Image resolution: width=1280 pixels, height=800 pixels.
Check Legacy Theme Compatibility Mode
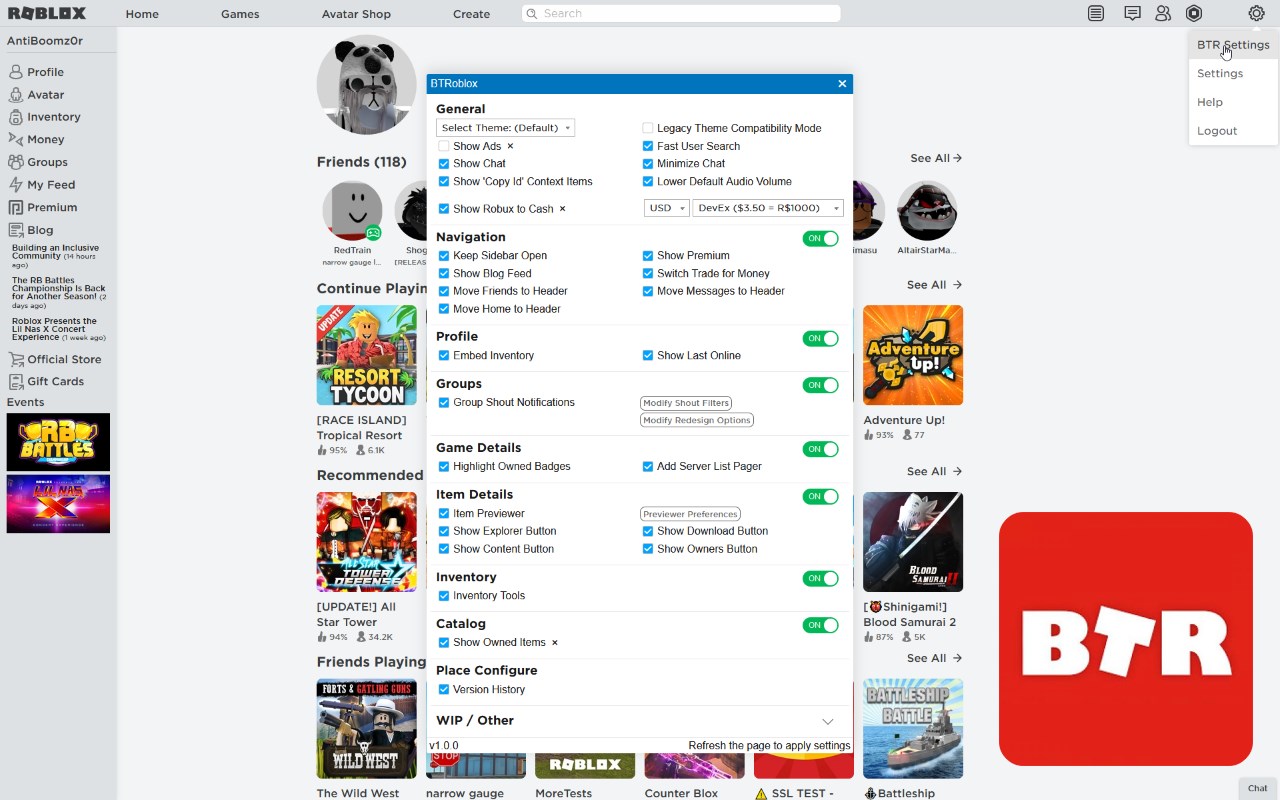pos(648,128)
